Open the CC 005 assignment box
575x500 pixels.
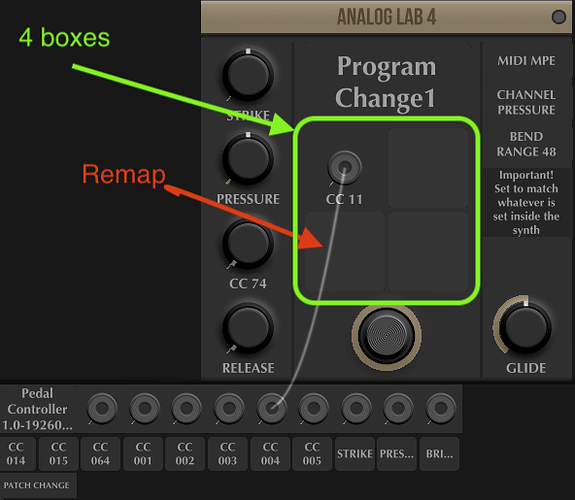point(312,454)
